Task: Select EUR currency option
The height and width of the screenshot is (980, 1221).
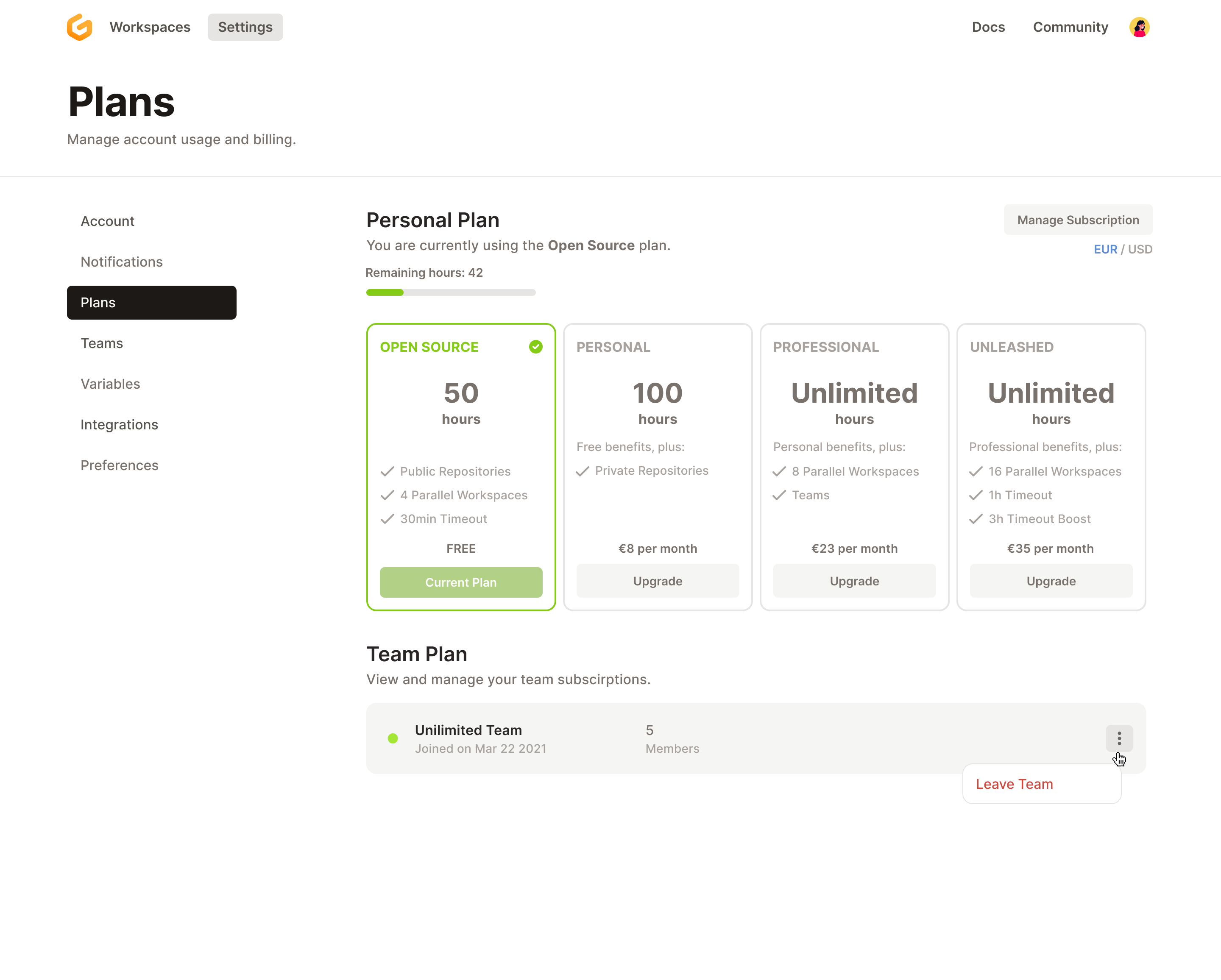Action: click(1105, 249)
